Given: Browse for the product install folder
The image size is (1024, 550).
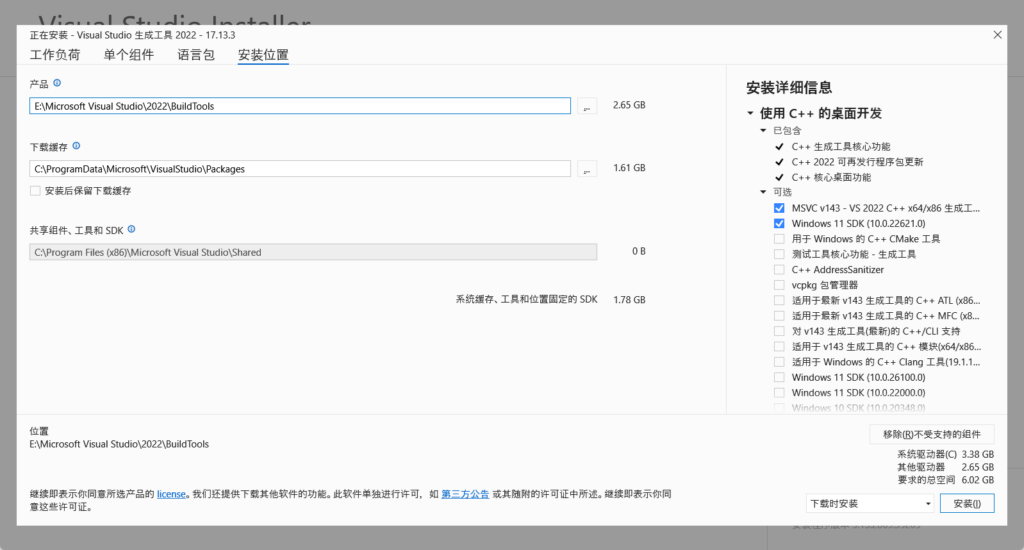Looking at the screenshot, I should pyautogui.click(x=587, y=106).
